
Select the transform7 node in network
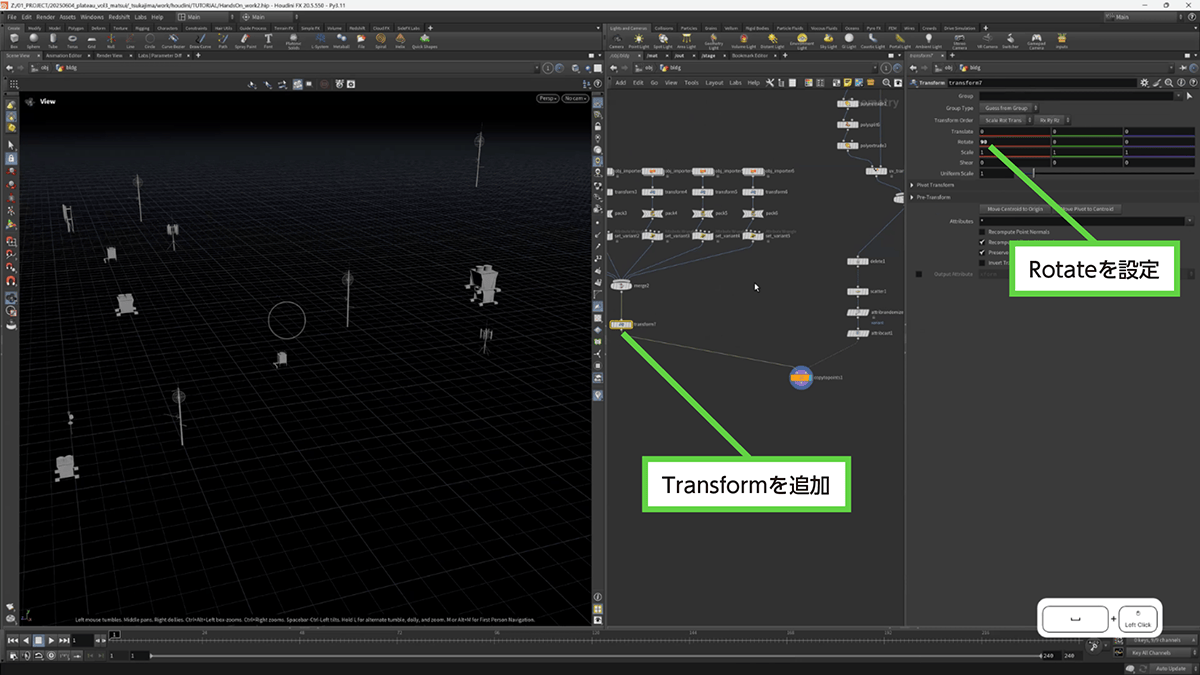[x=620, y=325]
